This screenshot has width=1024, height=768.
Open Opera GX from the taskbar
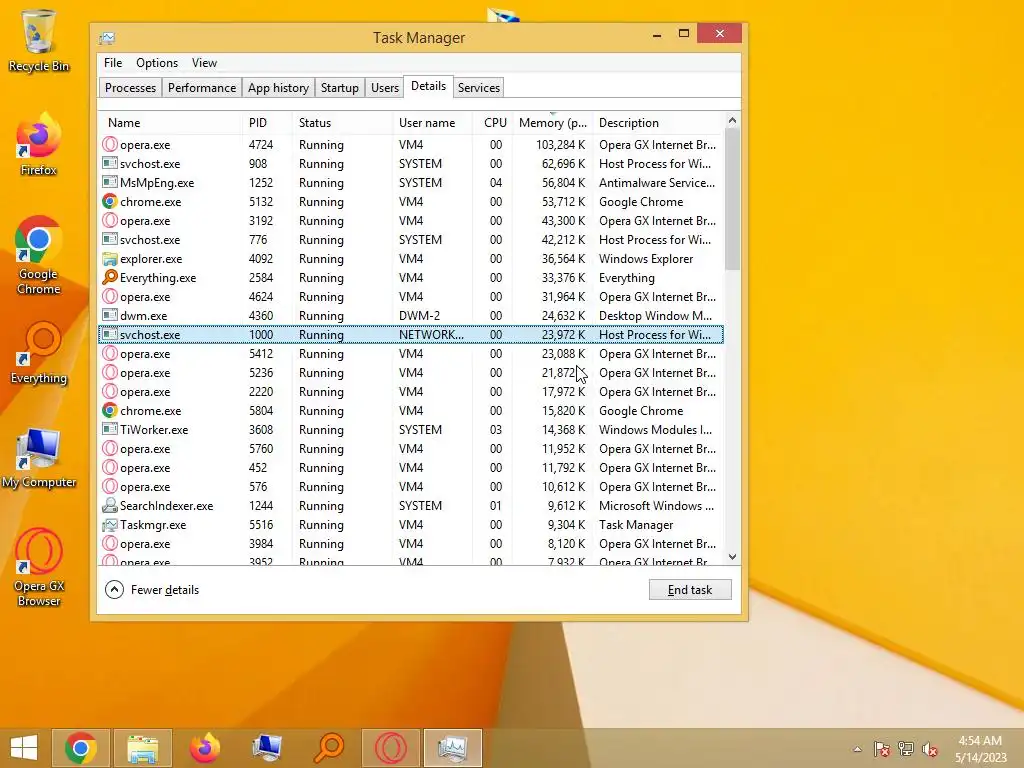point(391,748)
